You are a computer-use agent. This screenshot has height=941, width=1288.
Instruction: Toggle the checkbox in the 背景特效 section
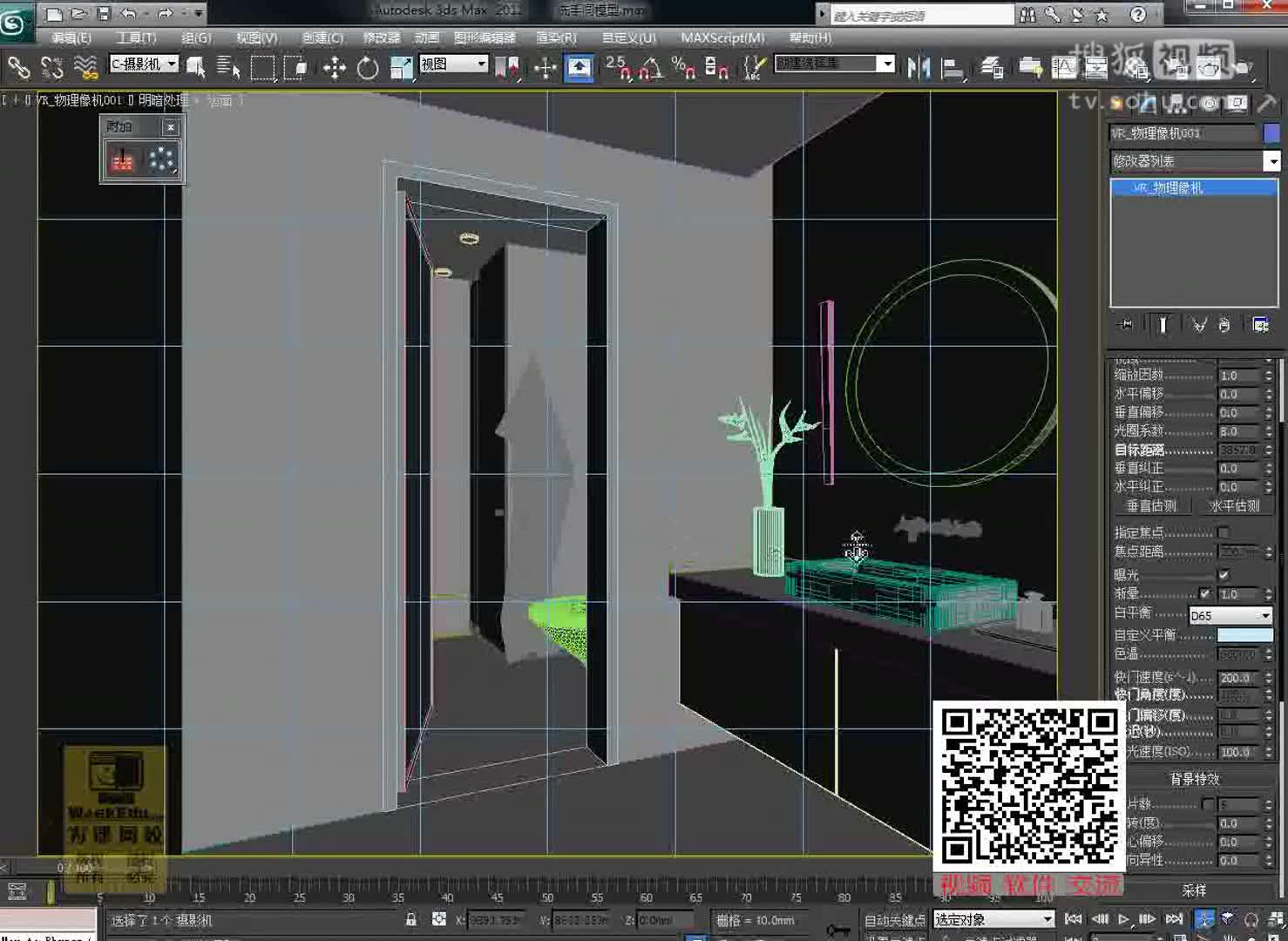[1208, 803]
